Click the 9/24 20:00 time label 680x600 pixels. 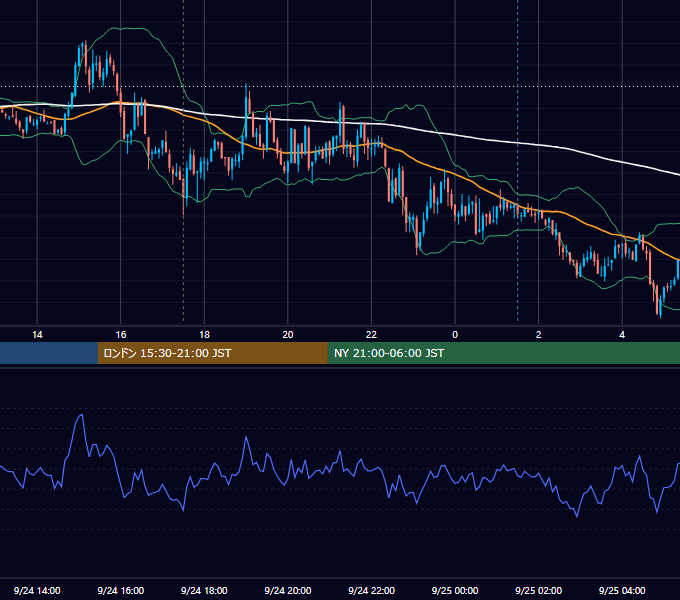click(x=288, y=590)
